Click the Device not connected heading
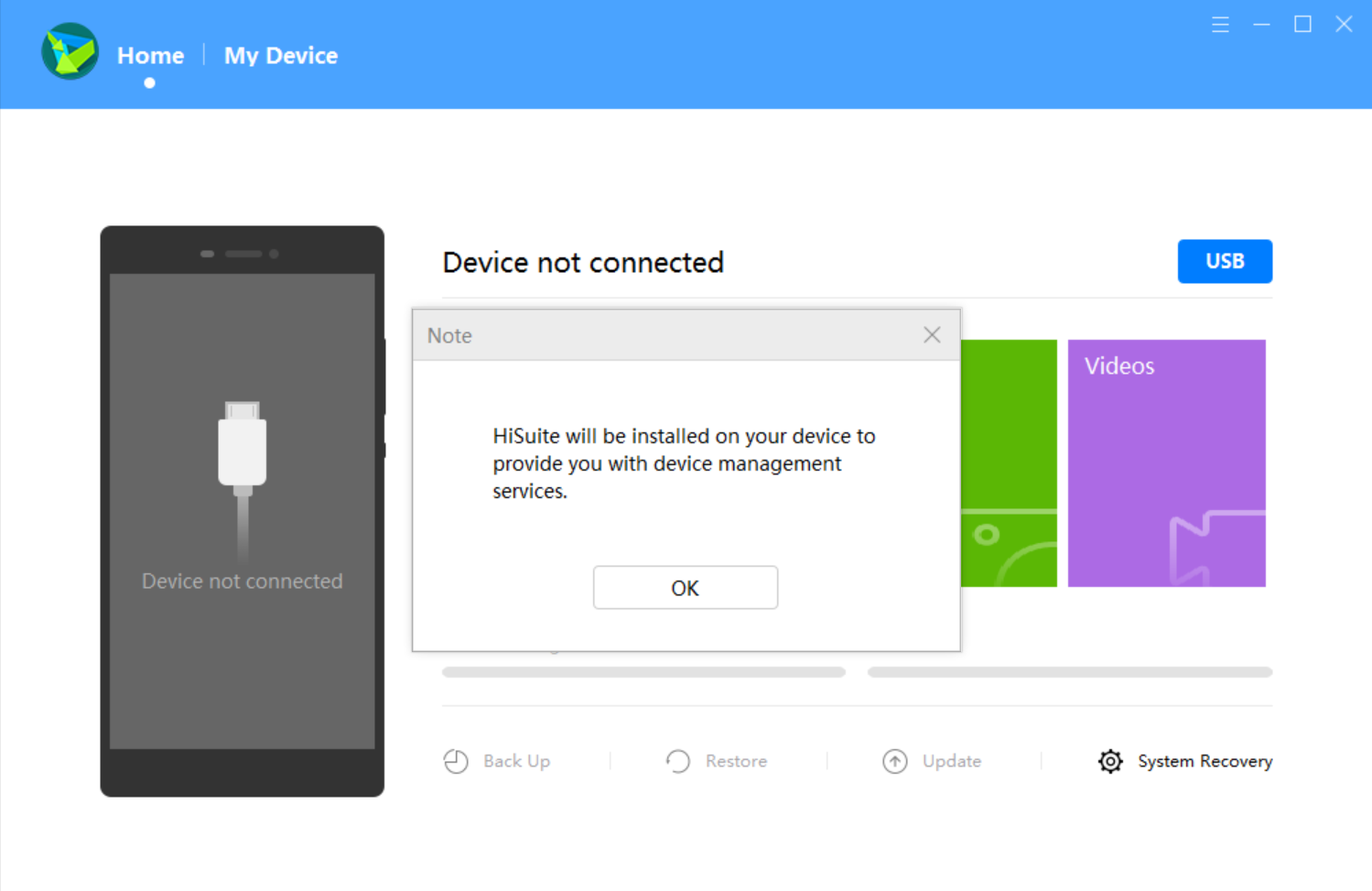1372x891 pixels. [x=583, y=263]
